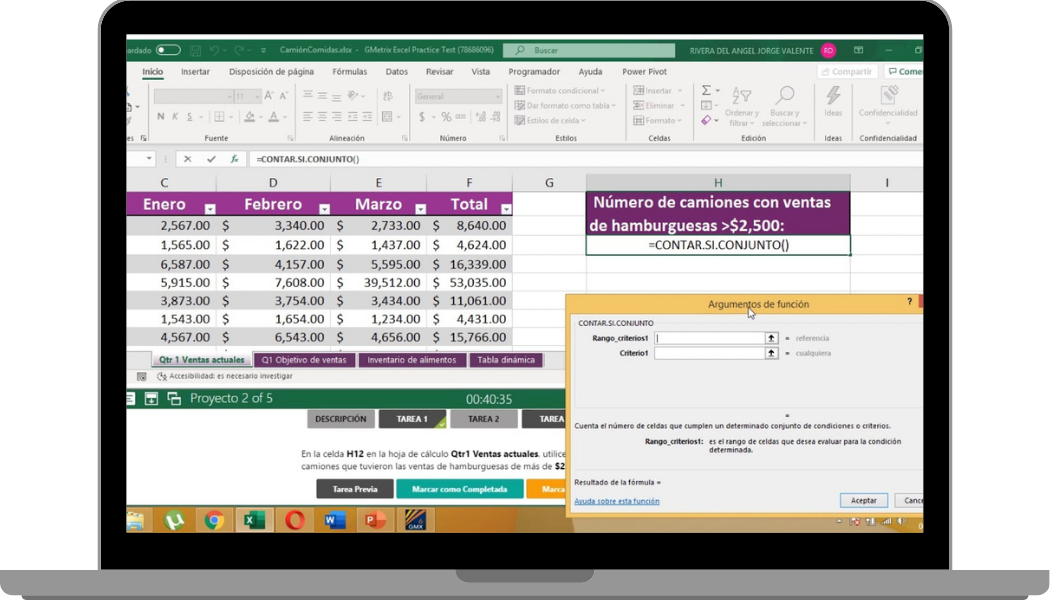Collapse dialog using Rango_criterios1 range selector icon
The width and height of the screenshot is (1050, 600).
[771, 338]
